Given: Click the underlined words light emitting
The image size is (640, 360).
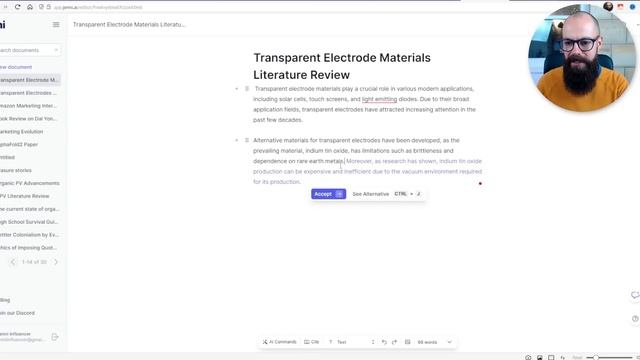Looking at the screenshot, I should 379,99.
